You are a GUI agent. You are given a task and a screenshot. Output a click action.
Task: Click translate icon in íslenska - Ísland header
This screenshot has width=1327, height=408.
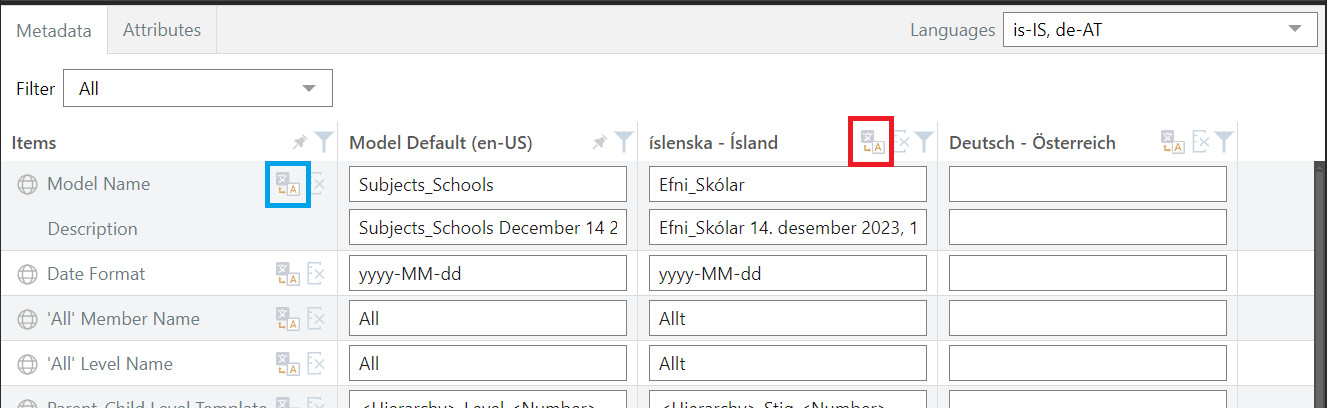coord(873,143)
